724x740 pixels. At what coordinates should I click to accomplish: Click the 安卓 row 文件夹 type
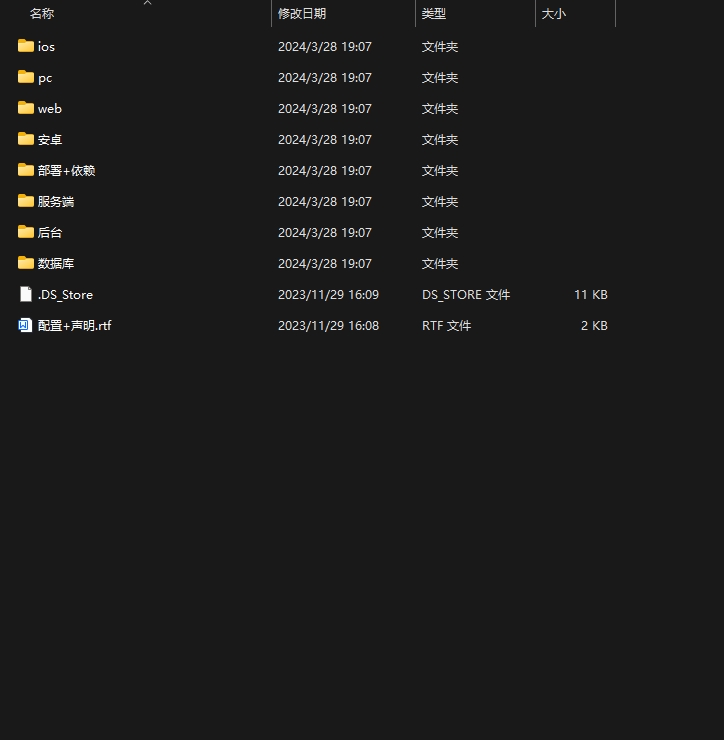pos(440,140)
